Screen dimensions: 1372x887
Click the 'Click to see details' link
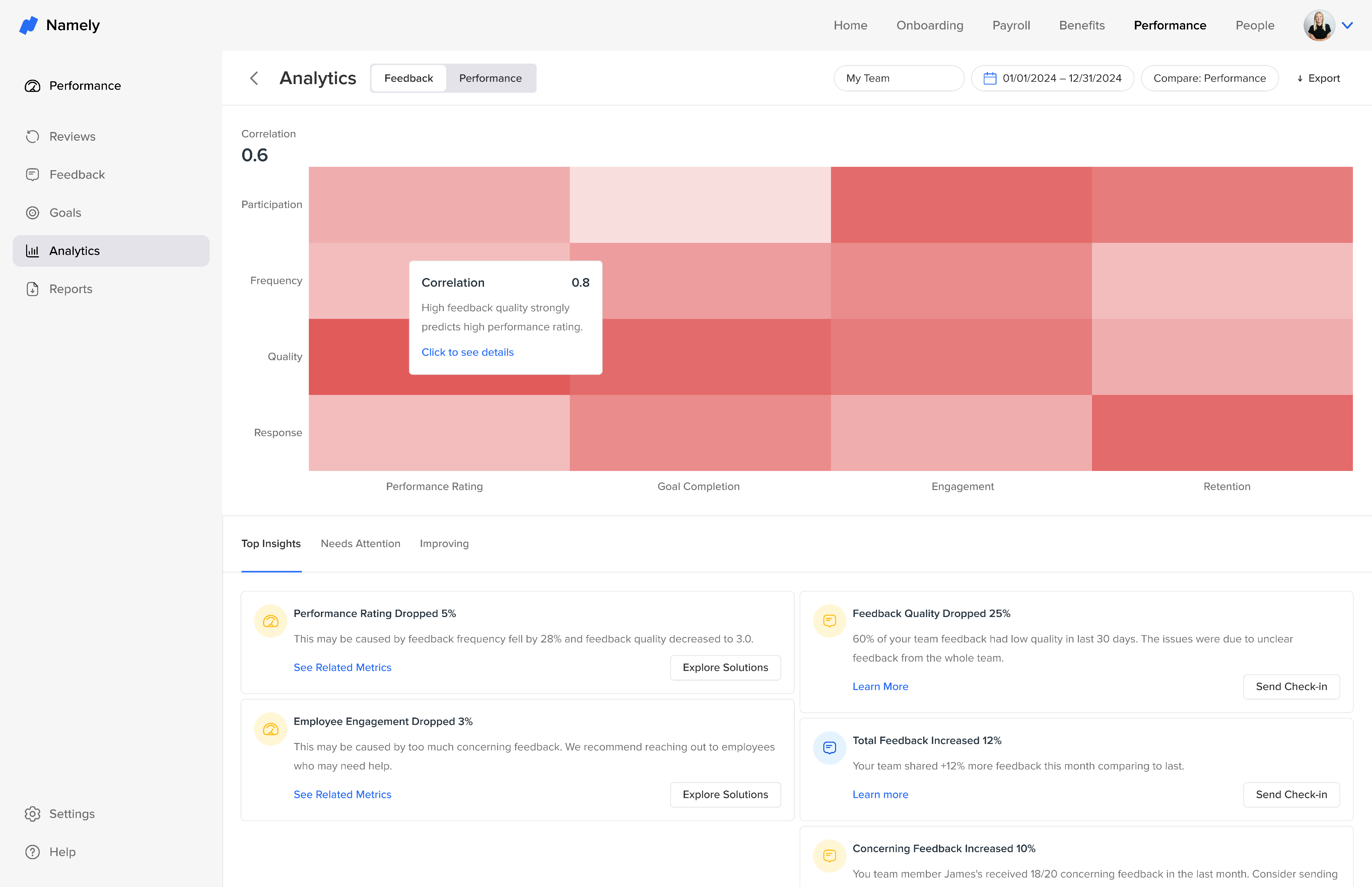pos(467,352)
